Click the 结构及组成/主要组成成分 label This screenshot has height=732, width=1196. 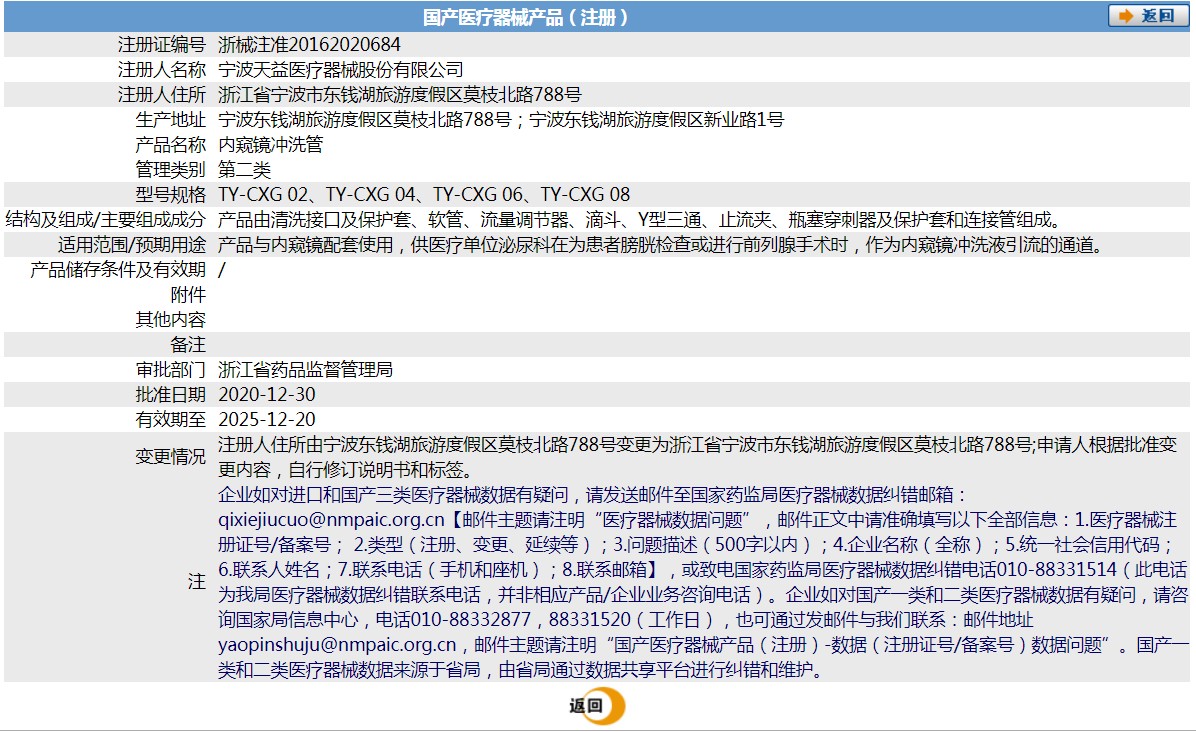105,220
